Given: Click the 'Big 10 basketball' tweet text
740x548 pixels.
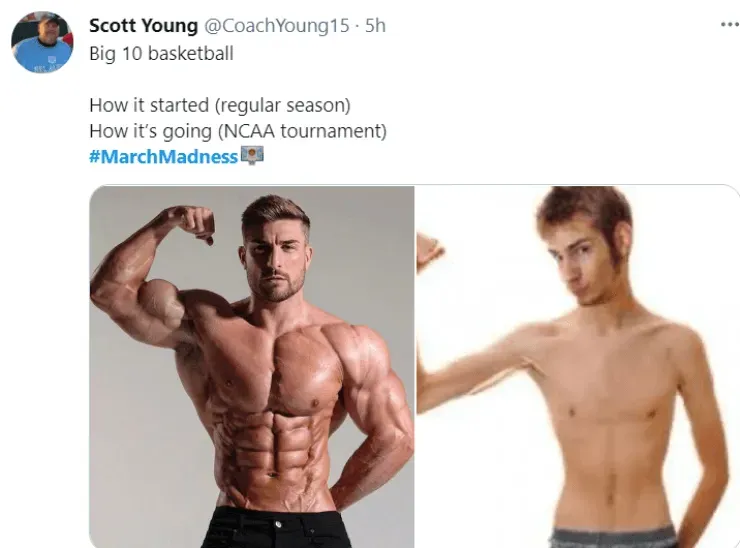Looking at the screenshot, I should [x=161, y=53].
